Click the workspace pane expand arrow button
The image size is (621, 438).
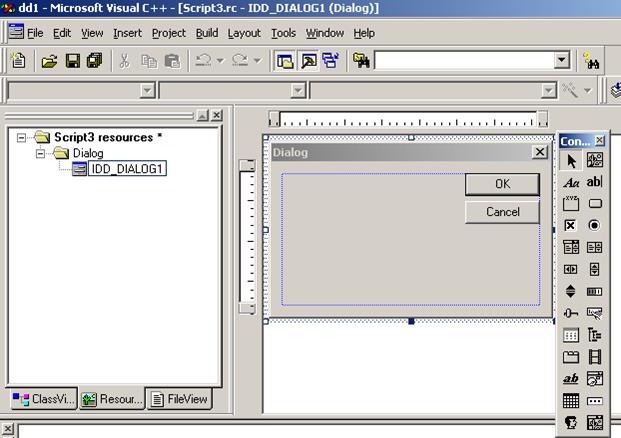click(x=202, y=116)
